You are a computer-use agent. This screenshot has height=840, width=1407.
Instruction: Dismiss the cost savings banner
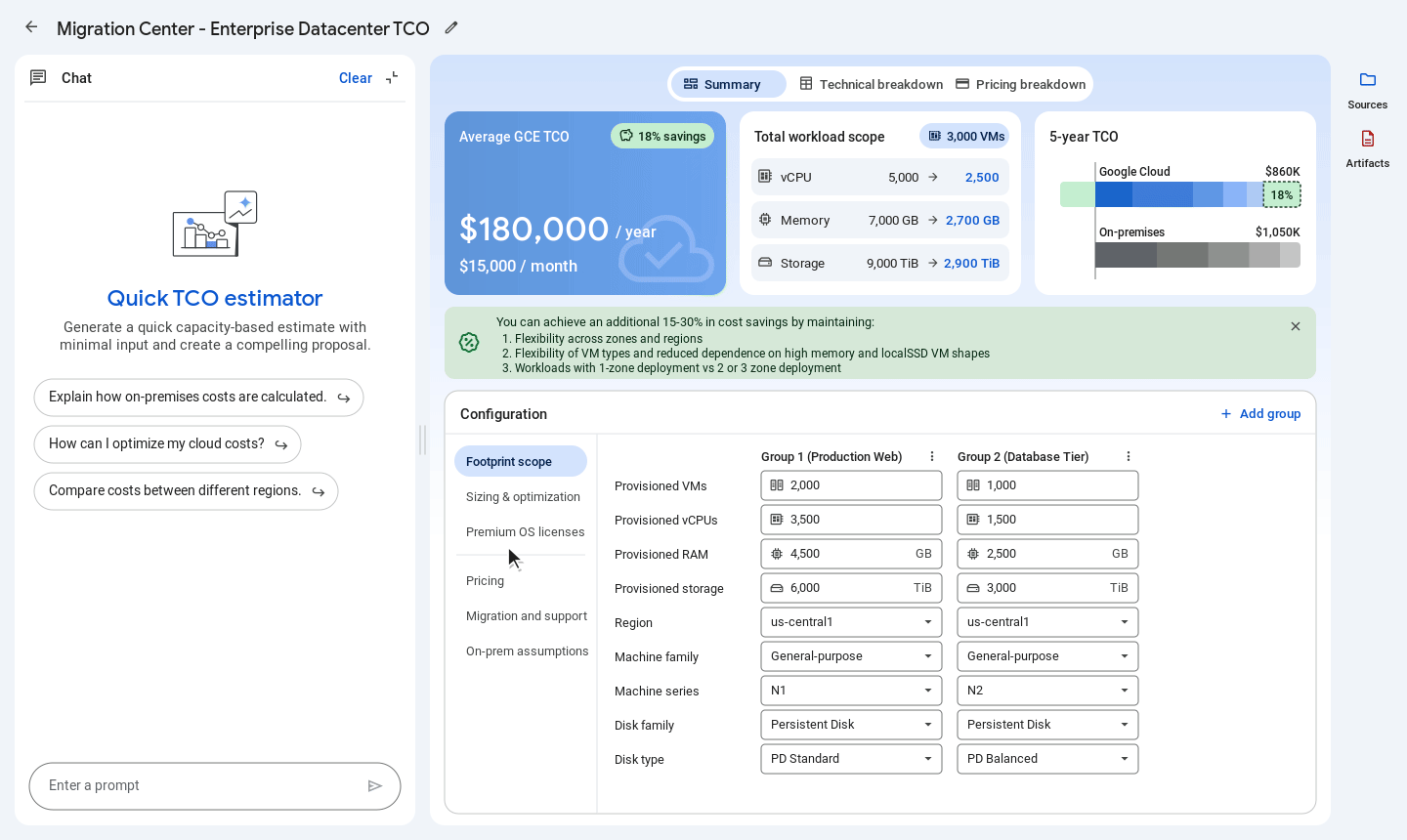click(x=1296, y=326)
